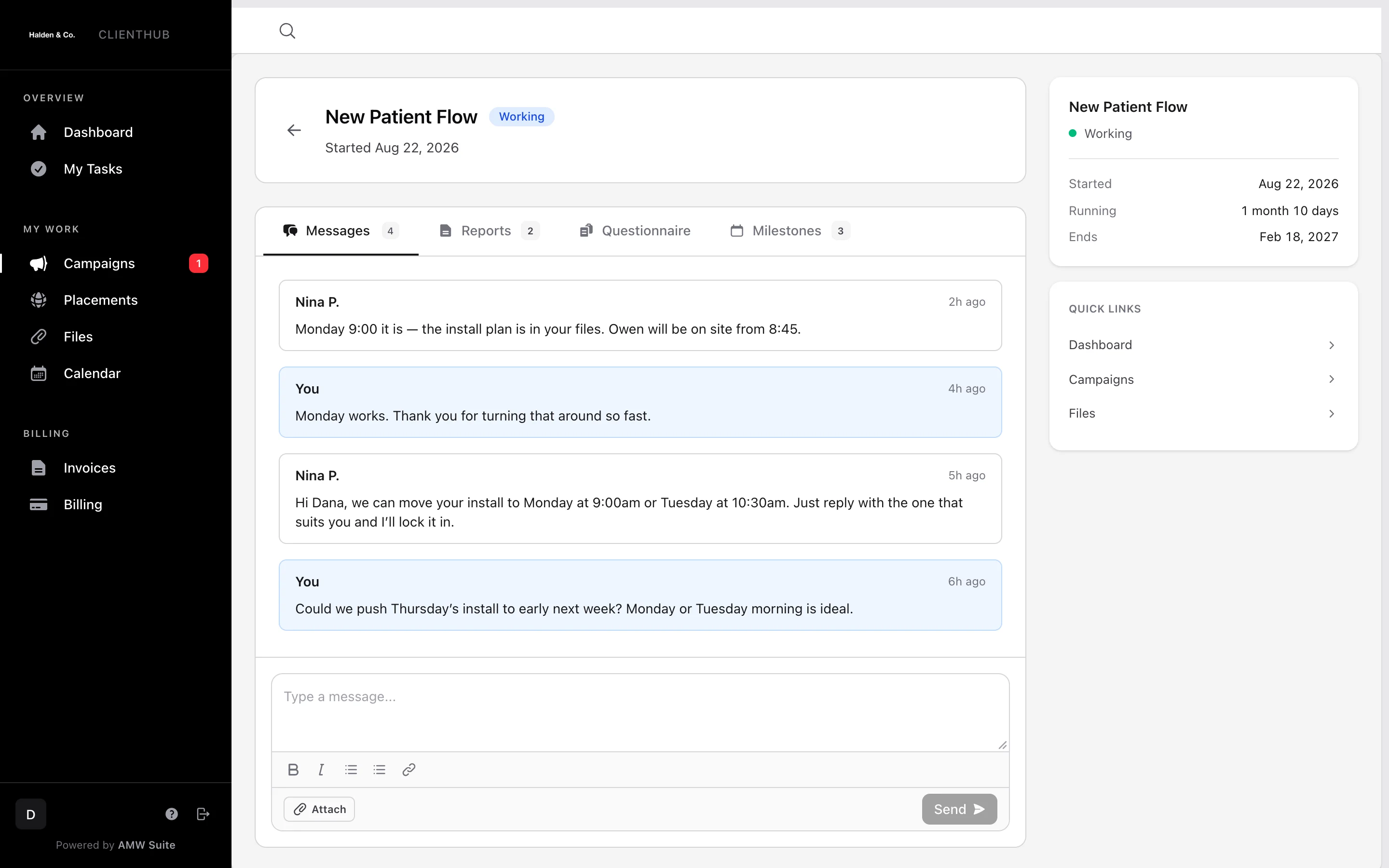Click the Campaigns megaphone icon

pos(39,263)
